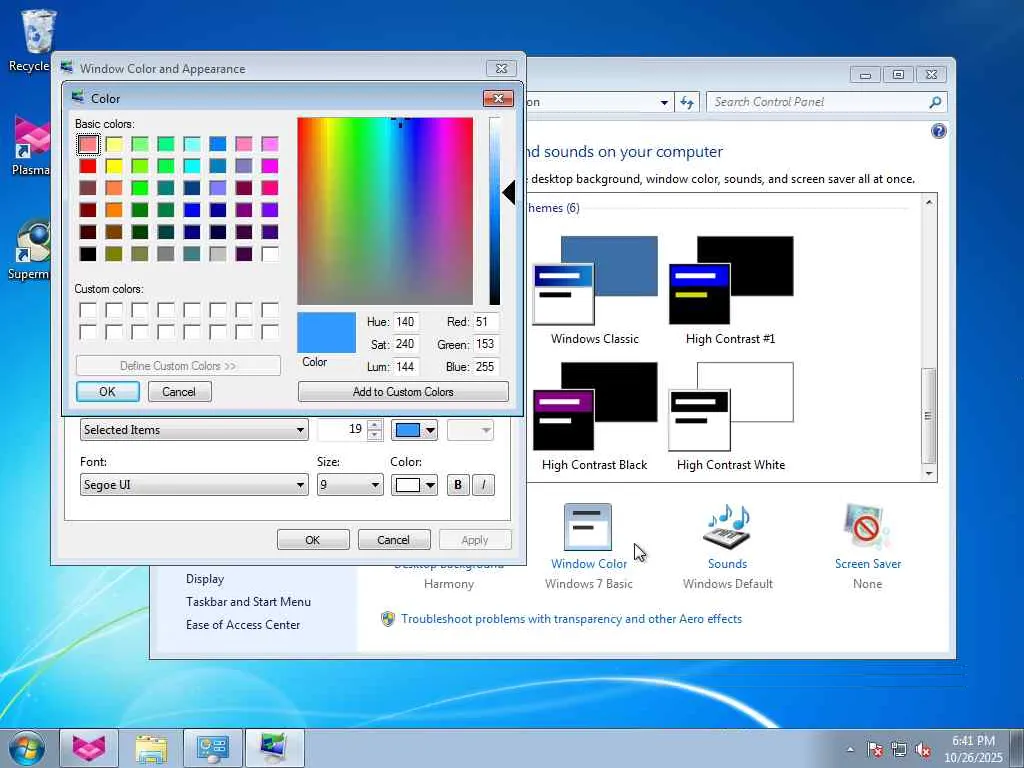Image resolution: width=1024 pixels, height=768 pixels.
Task: Select the pure red basic color swatch
Action: pos(88,166)
